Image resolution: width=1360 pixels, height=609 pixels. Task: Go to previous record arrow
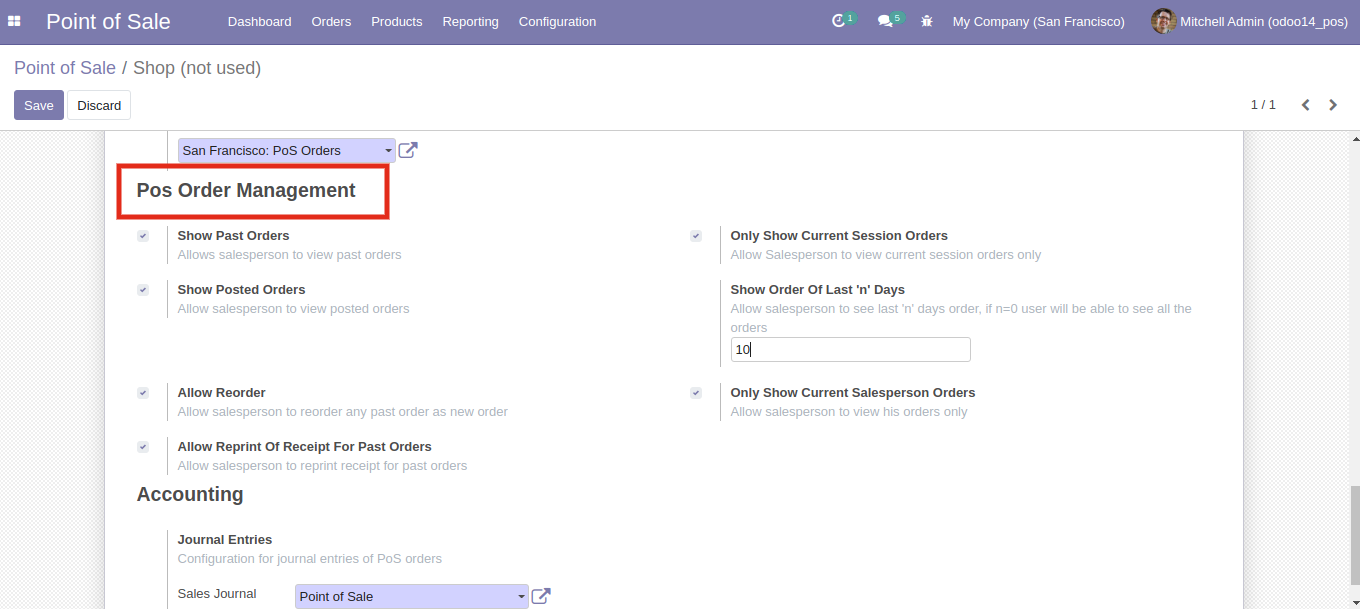(x=1305, y=105)
